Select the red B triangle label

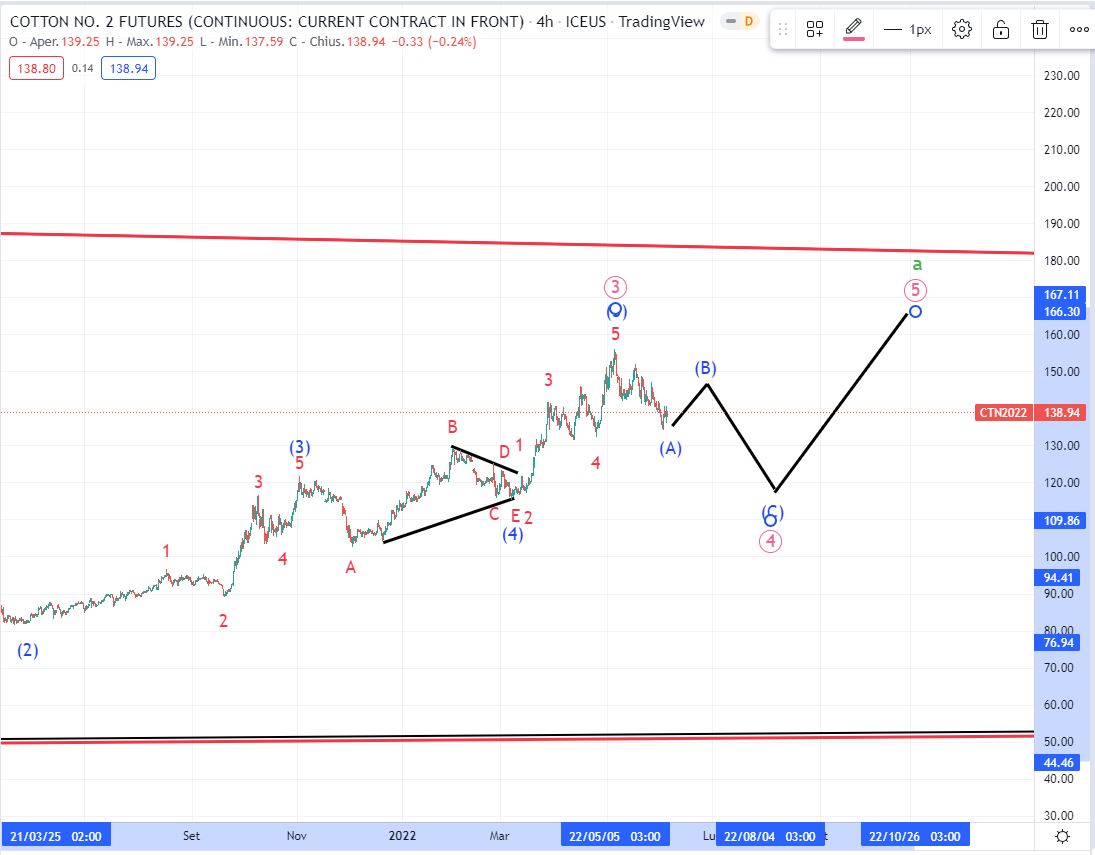tap(453, 427)
